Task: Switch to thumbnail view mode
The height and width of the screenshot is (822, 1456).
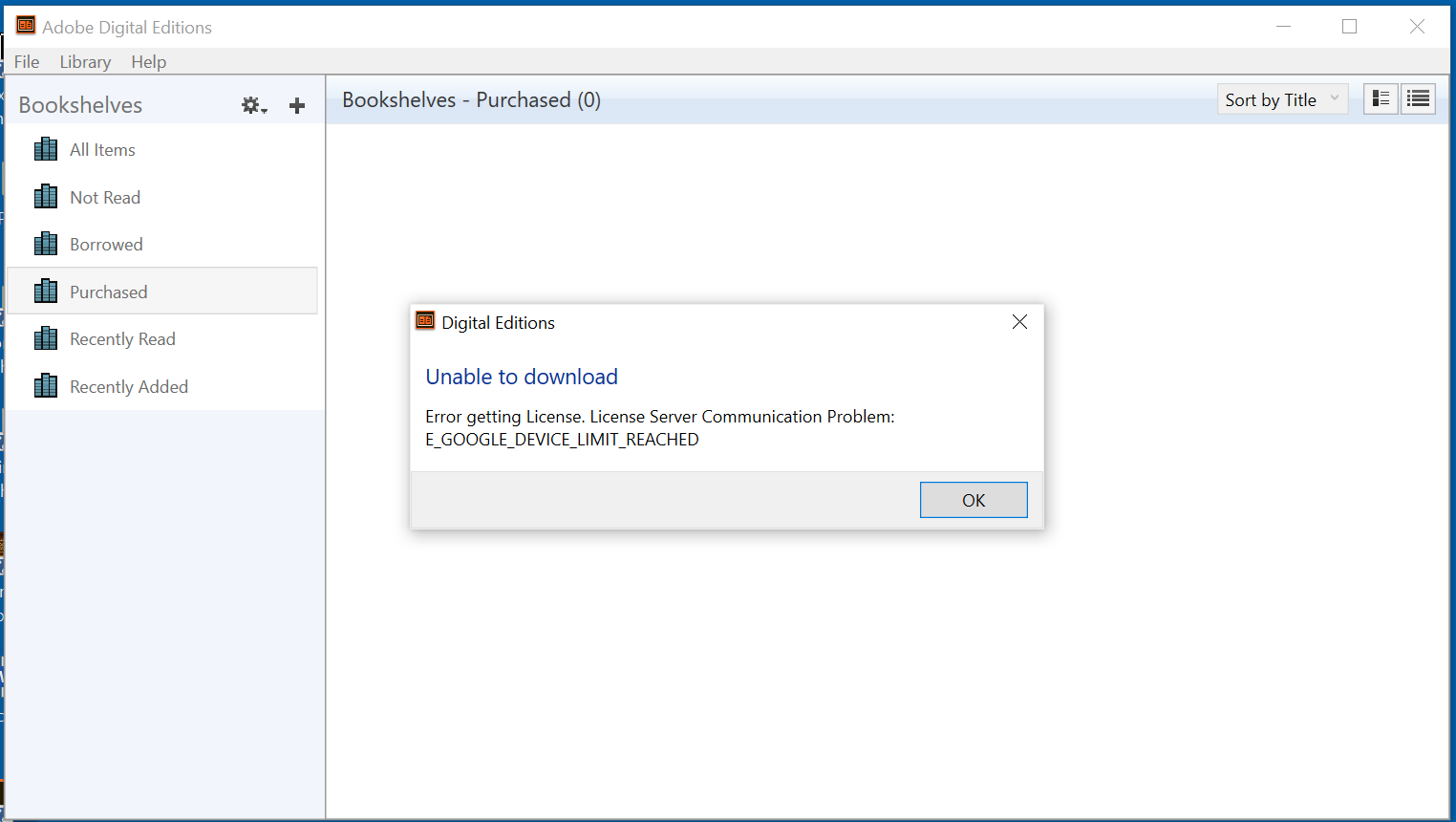Action: 1380,98
